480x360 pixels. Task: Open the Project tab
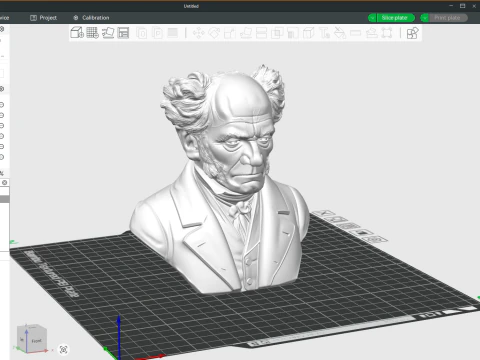point(43,18)
